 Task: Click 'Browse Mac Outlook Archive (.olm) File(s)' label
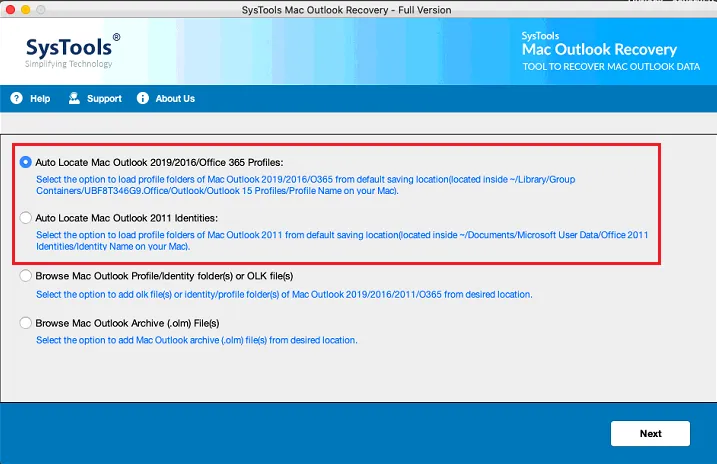[x=127, y=323]
